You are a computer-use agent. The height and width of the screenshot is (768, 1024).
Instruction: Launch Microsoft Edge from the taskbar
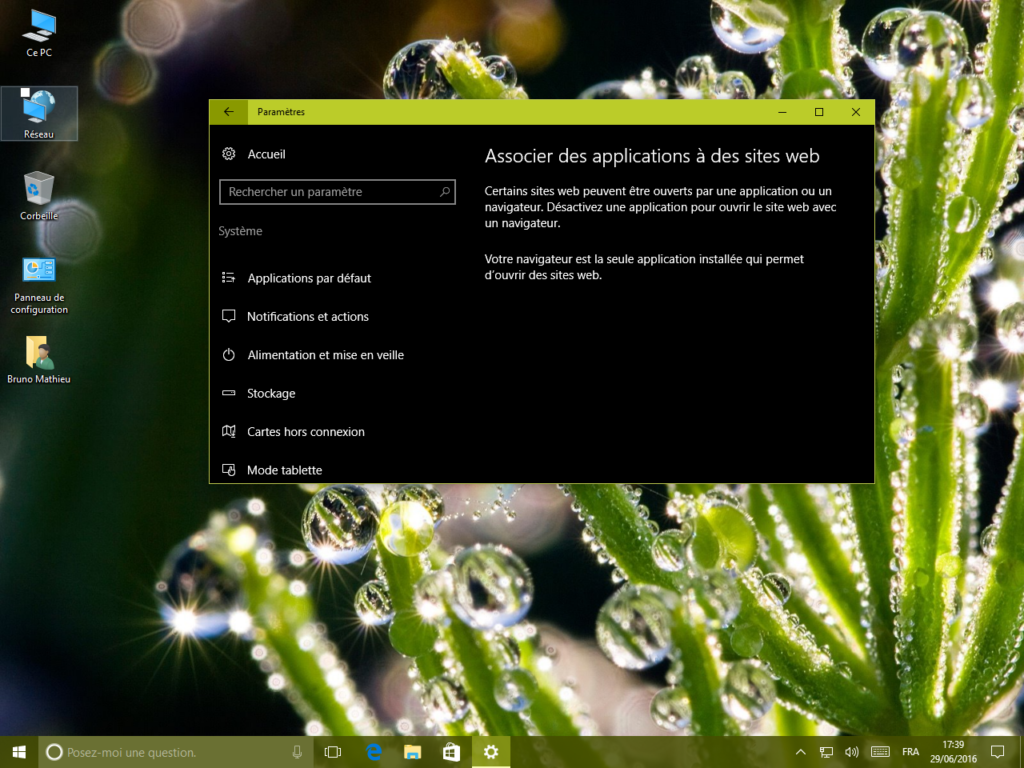[x=372, y=752]
